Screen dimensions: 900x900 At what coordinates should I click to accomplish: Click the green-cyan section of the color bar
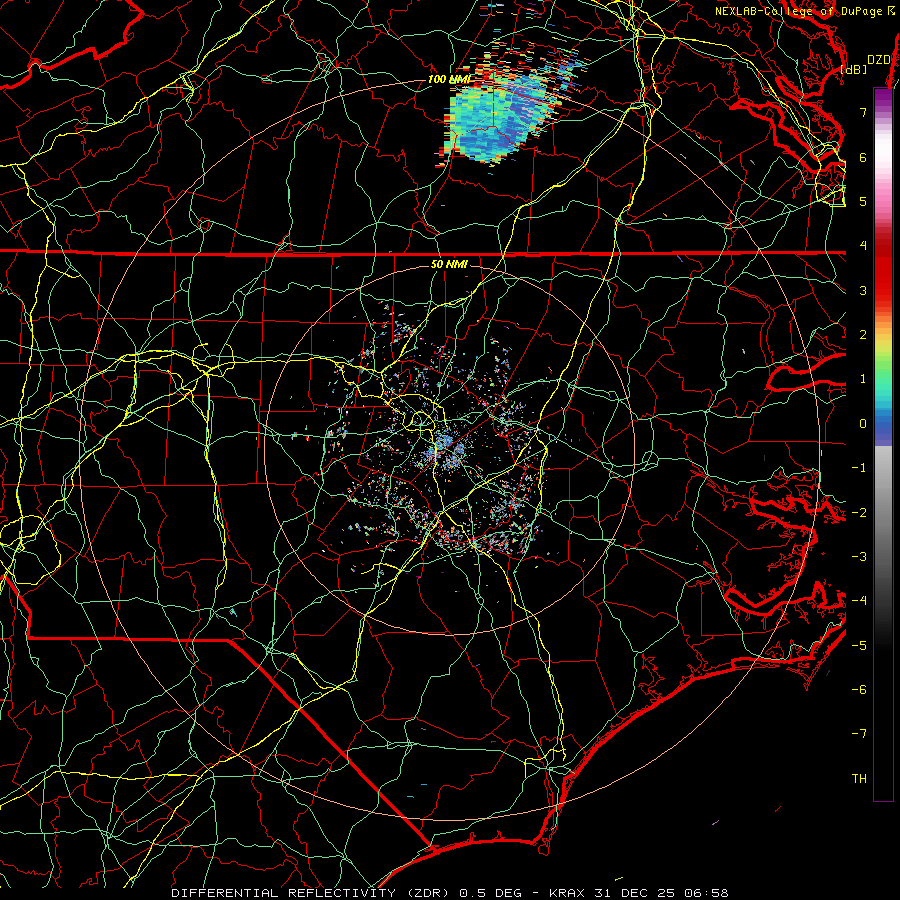pyautogui.click(x=883, y=382)
